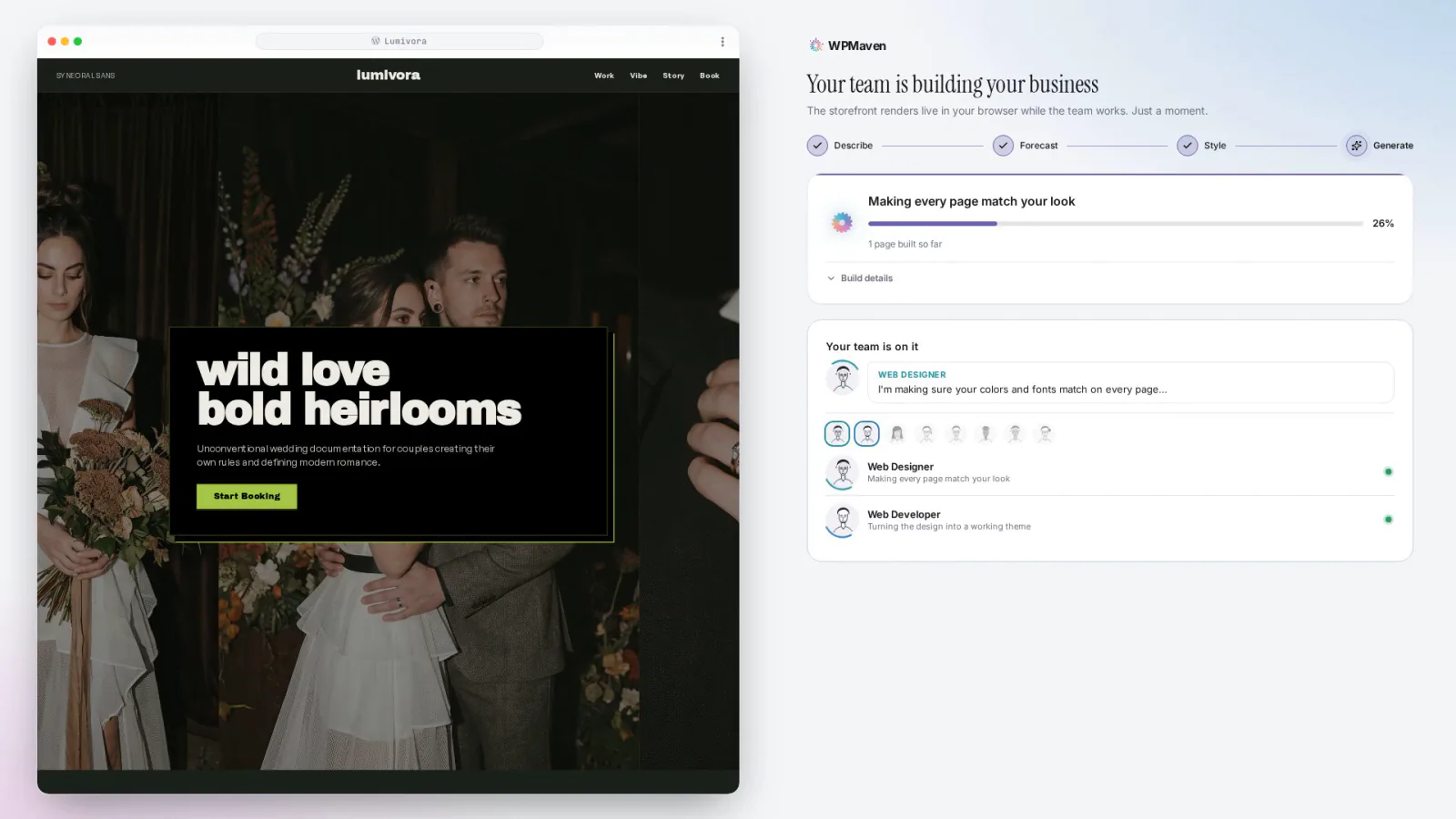Viewport: 1456px width, 819px height.
Task: Click the green status dot for Web Designer
Action: [1388, 472]
